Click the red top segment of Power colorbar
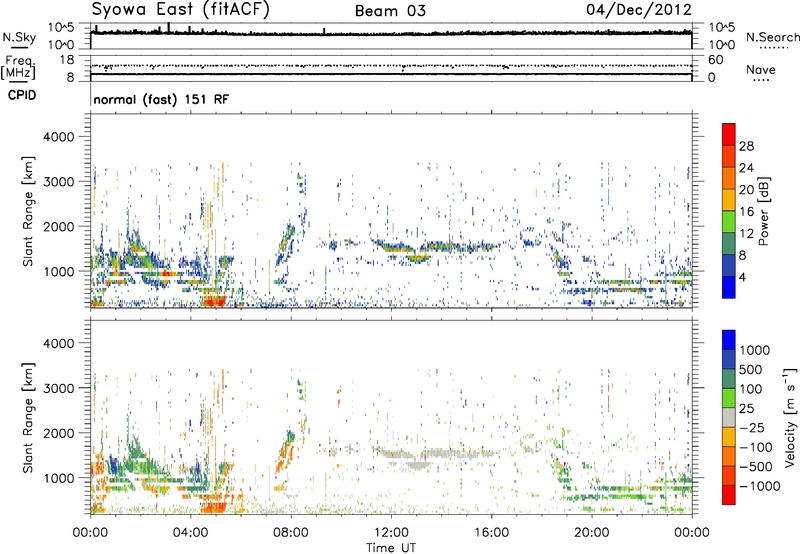 [729, 134]
